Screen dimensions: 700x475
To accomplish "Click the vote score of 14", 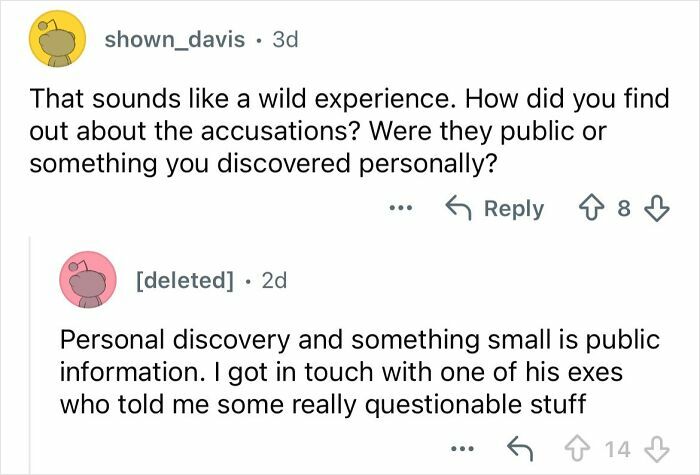I will [x=617, y=447].
